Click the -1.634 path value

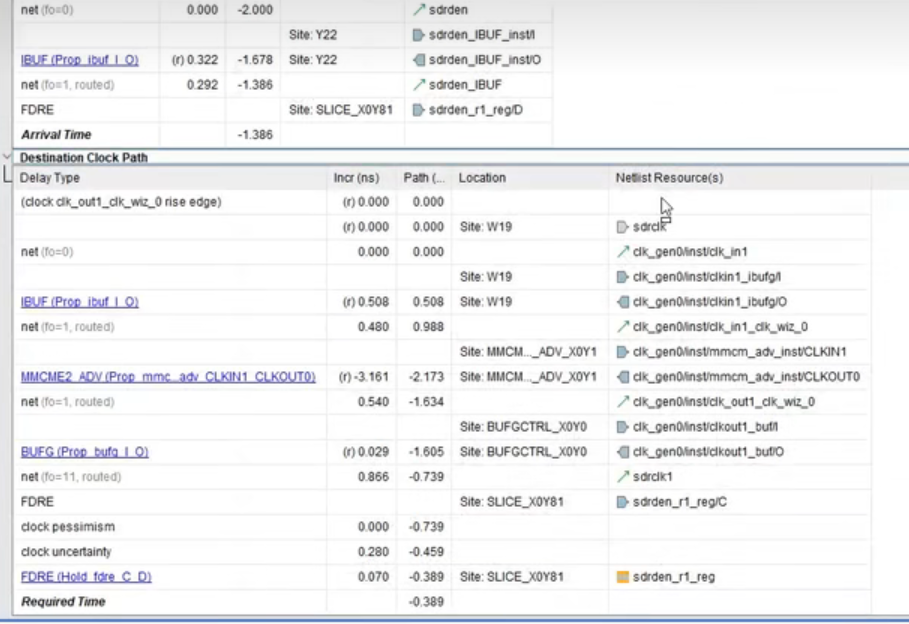click(426, 402)
